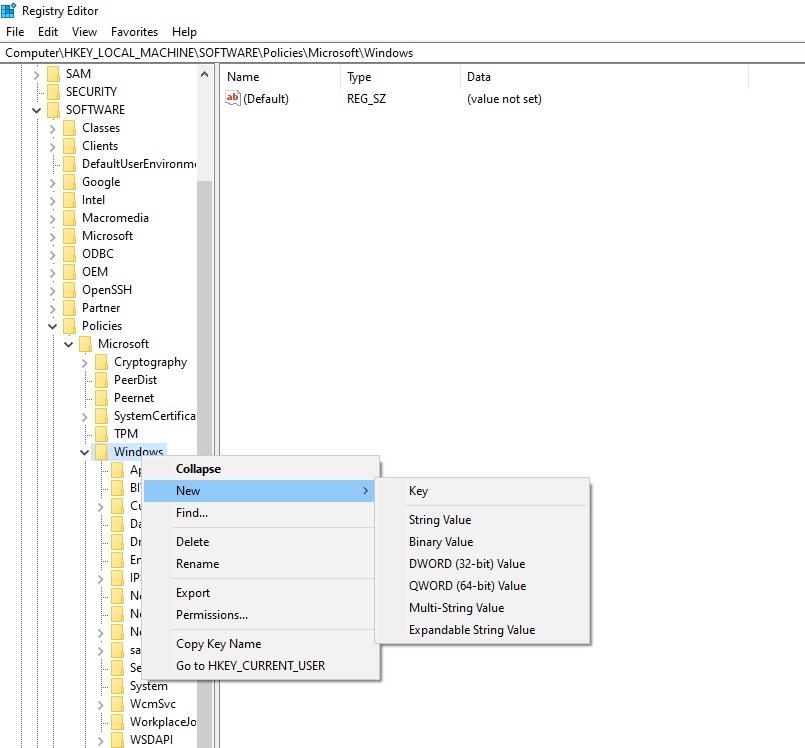Select Delete in the context menu
The image size is (805, 748).
[261, 542]
